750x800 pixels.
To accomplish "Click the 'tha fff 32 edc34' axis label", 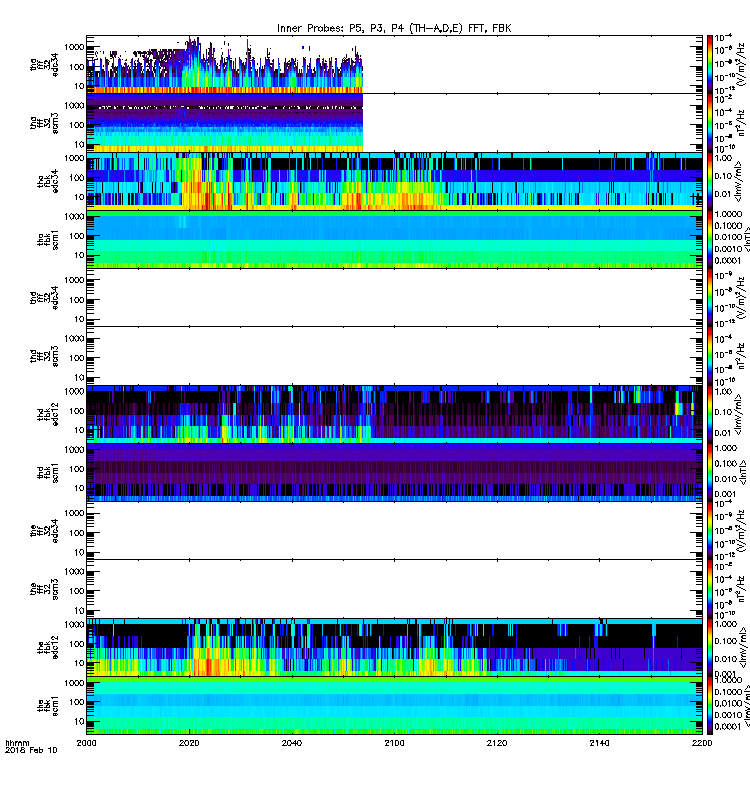I will [44, 65].
